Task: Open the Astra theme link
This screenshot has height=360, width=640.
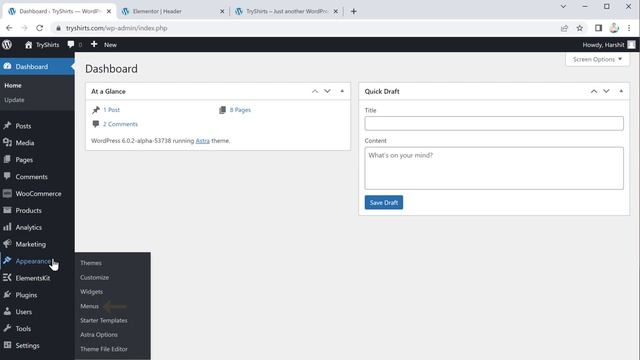Action: 202,140
